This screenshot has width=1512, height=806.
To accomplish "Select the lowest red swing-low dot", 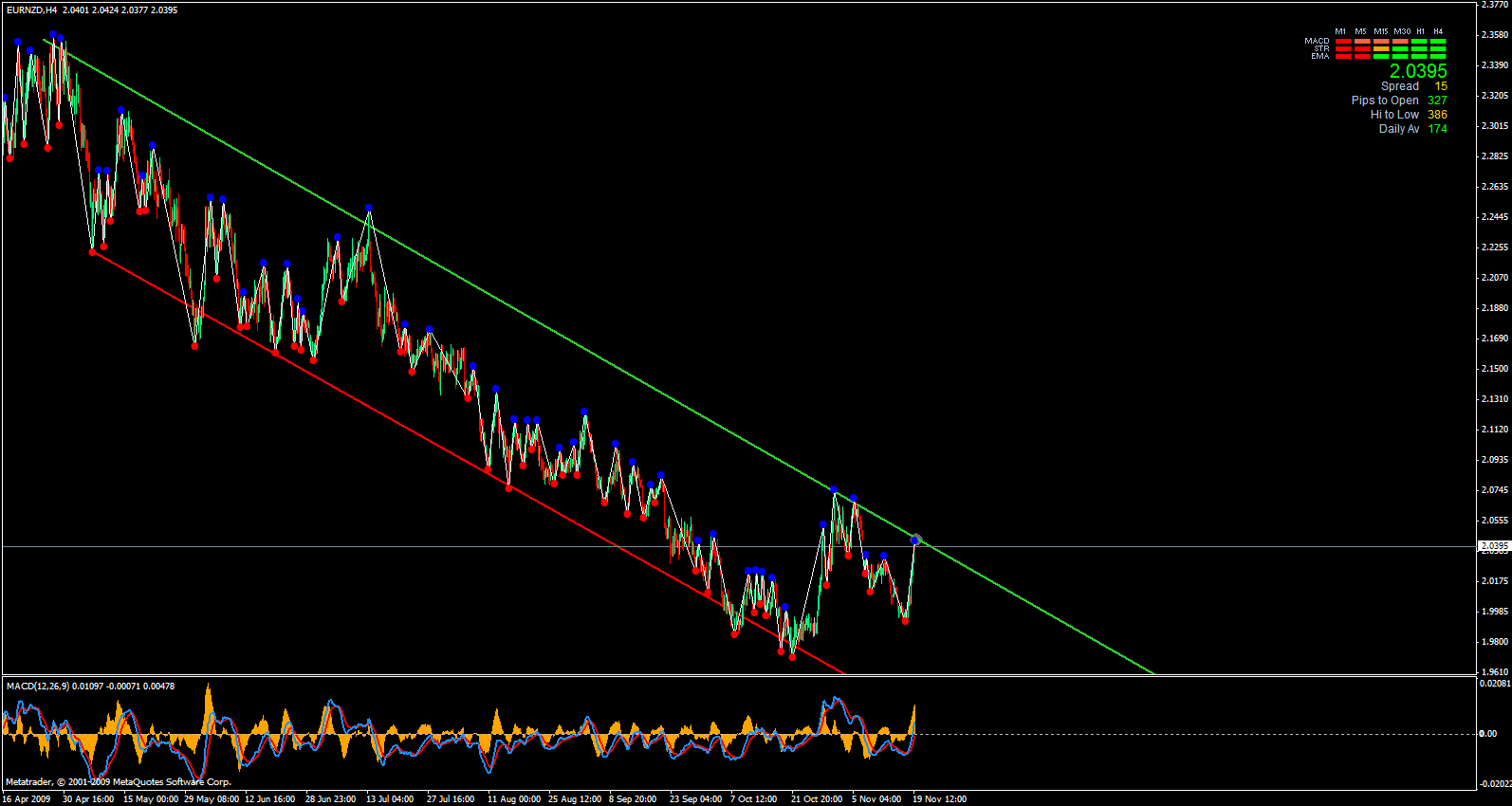I will pos(792,657).
